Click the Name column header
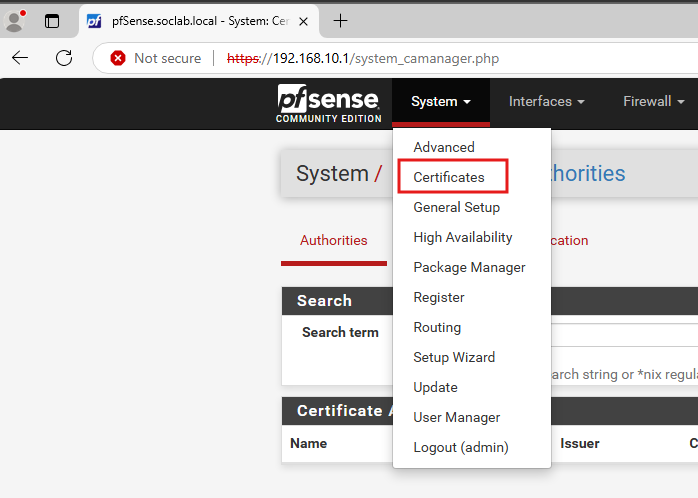This screenshot has height=498, width=698. coord(308,444)
